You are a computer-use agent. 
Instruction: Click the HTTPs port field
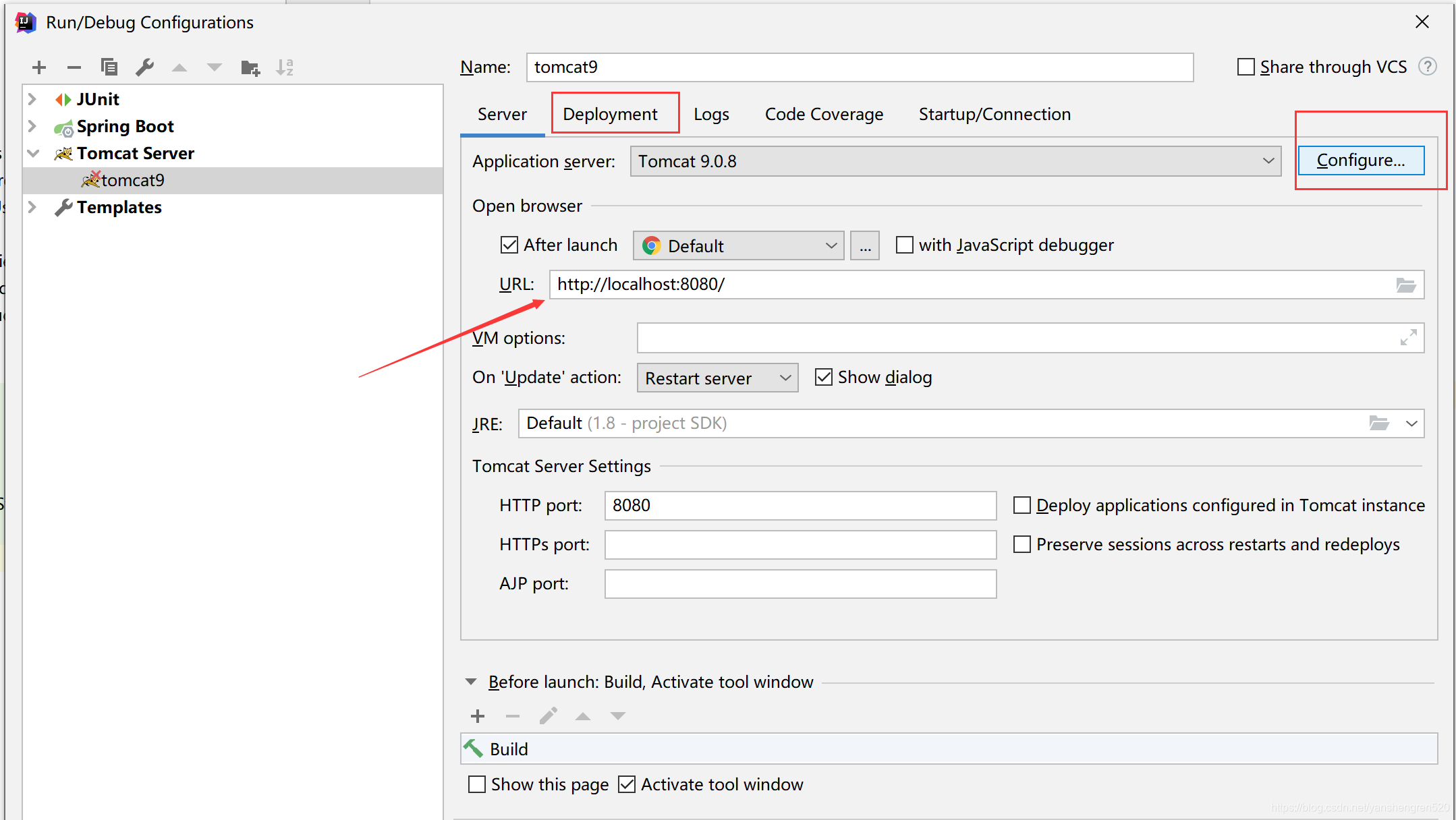point(800,545)
